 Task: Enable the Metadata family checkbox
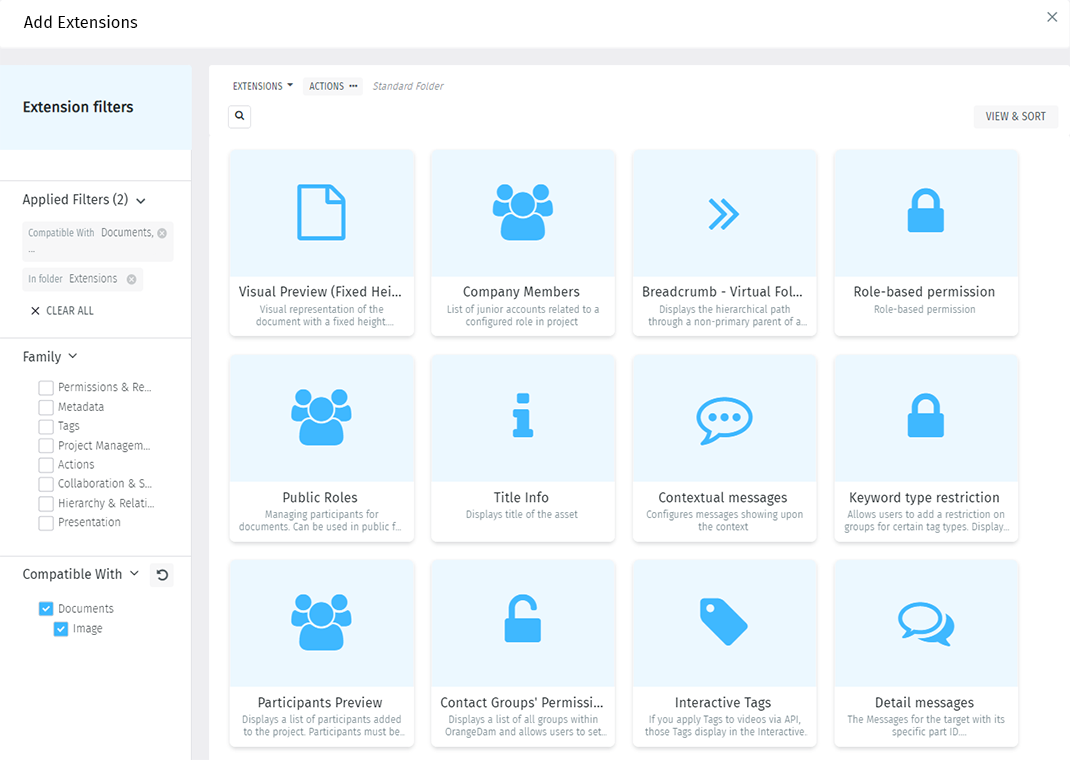[x=45, y=406]
